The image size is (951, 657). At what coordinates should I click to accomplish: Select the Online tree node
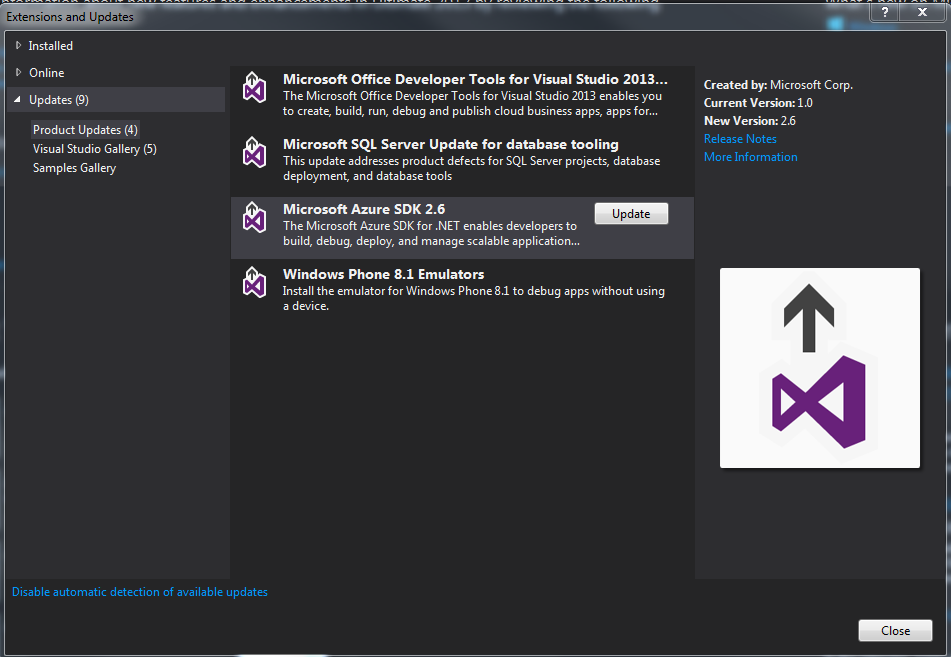47,72
